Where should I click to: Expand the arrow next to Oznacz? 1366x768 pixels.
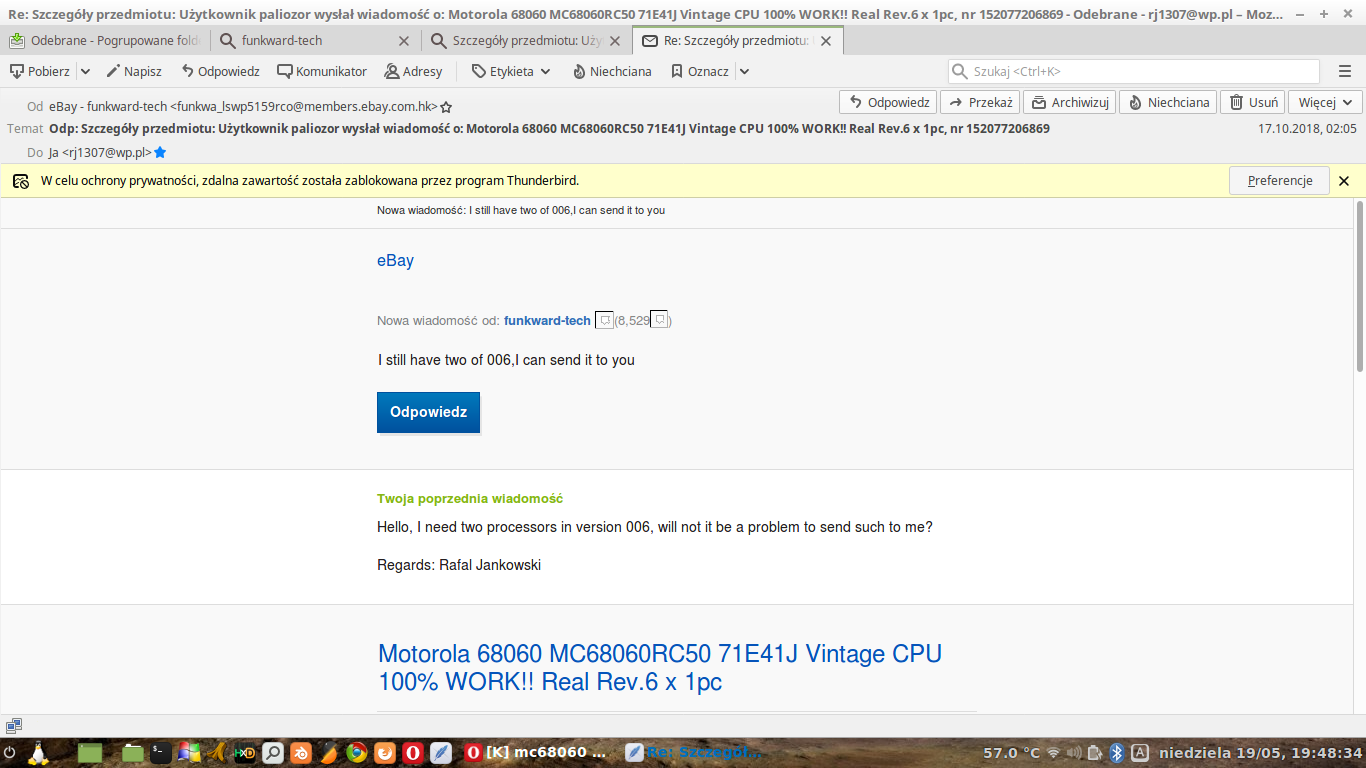tap(744, 71)
